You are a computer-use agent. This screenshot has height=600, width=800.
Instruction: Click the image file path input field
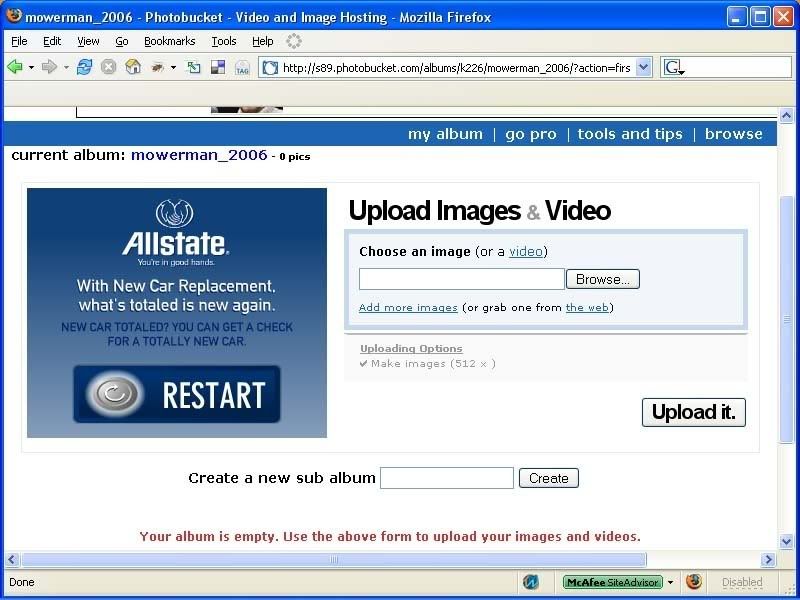pos(462,279)
